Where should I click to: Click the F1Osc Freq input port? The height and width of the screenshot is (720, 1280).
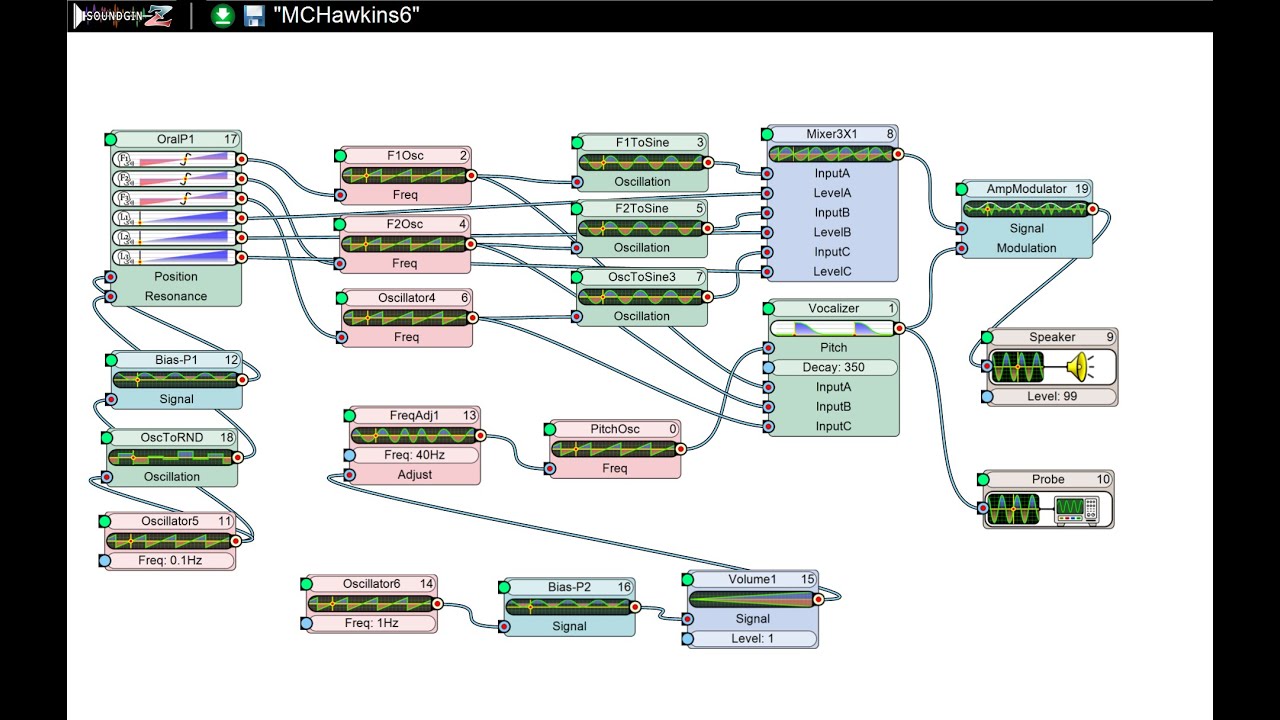340,195
